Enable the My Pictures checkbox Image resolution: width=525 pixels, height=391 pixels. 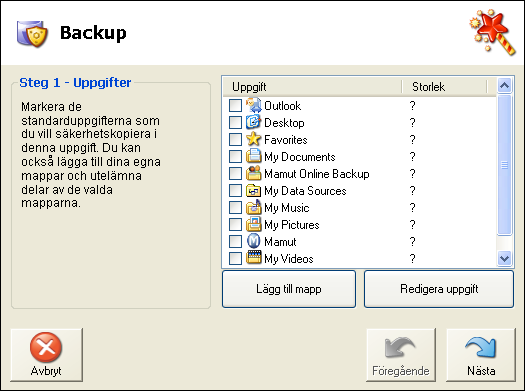235,224
